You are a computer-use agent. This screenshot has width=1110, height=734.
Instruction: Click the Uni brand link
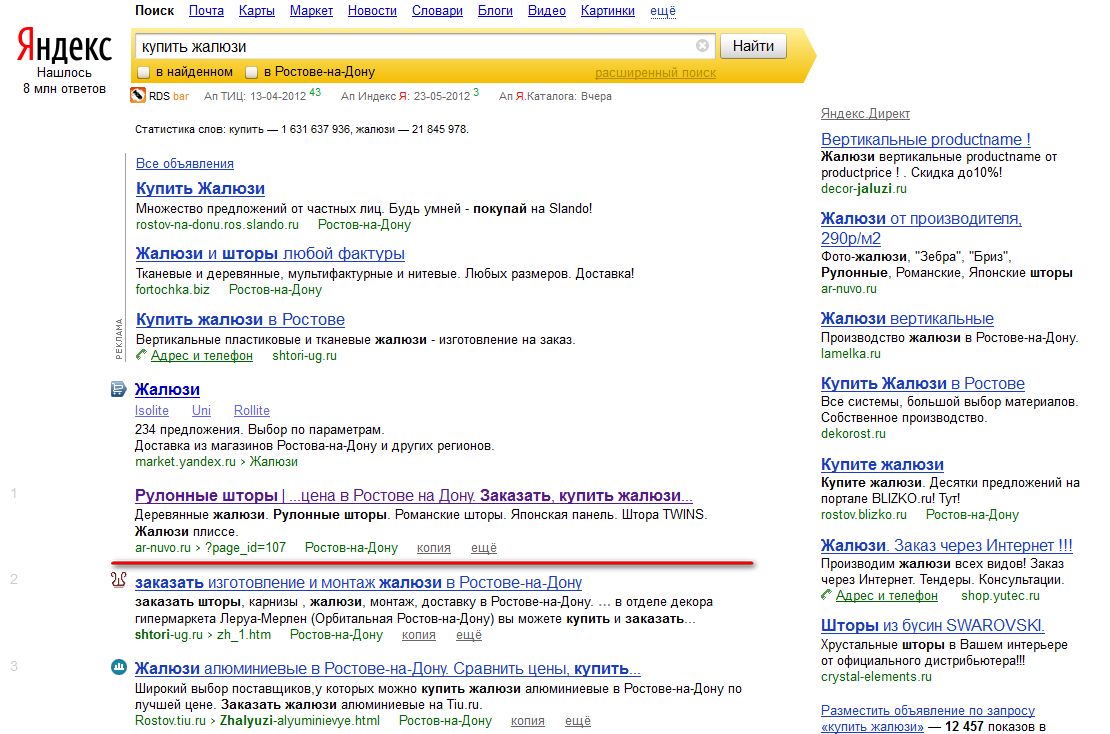click(x=201, y=411)
